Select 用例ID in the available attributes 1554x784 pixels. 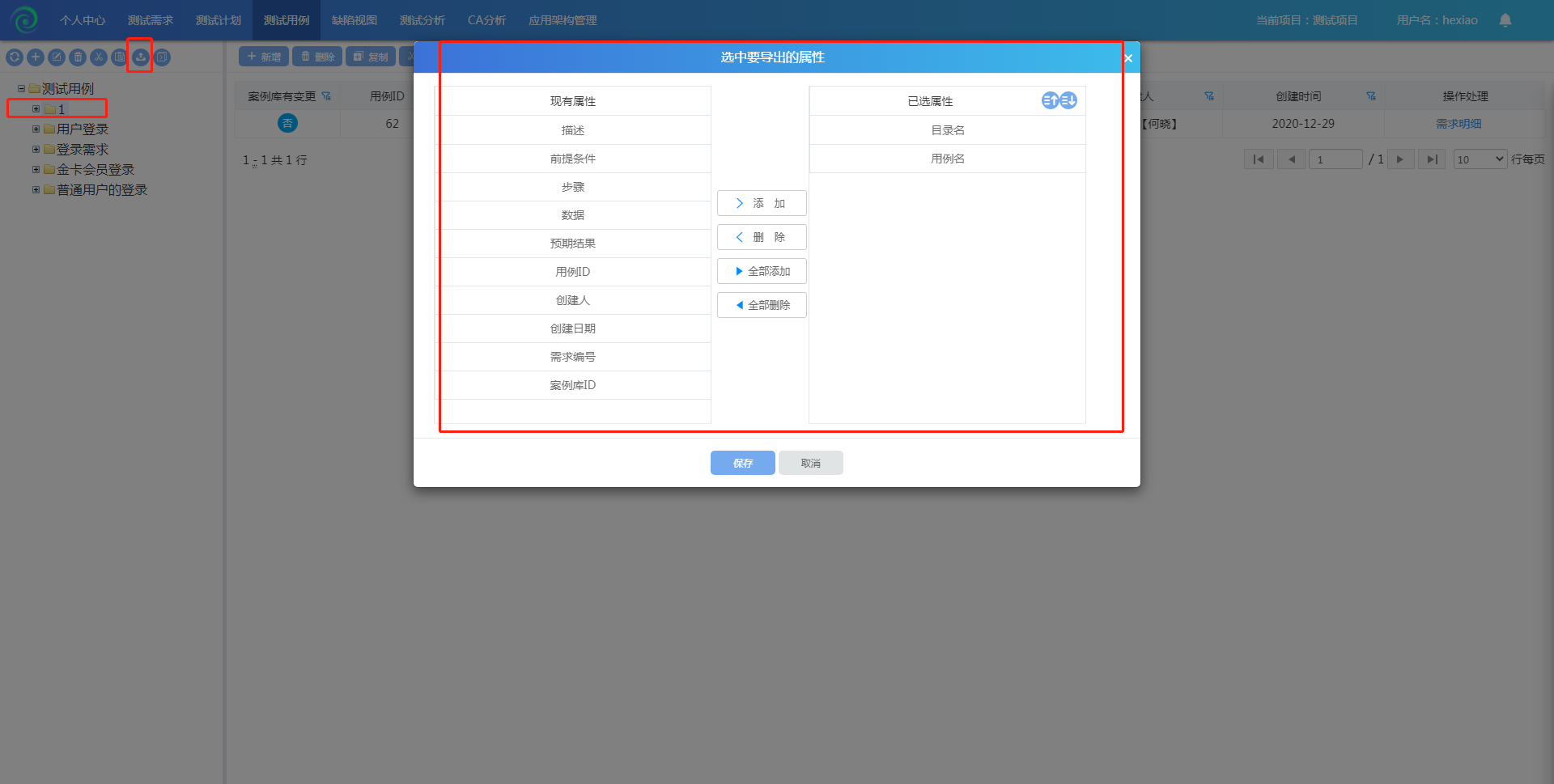click(x=573, y=272)
